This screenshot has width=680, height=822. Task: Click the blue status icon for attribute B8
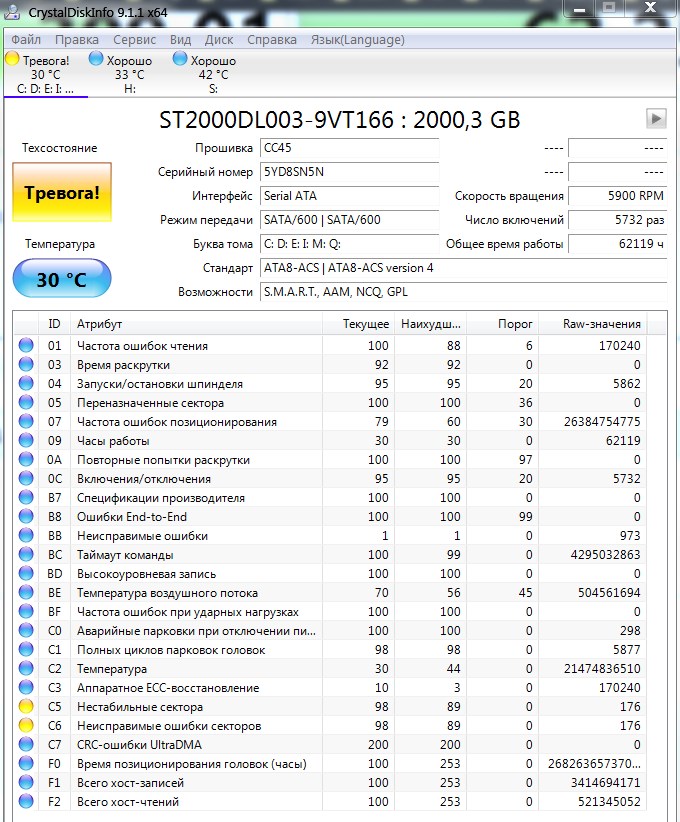click(x=26, y=516)
